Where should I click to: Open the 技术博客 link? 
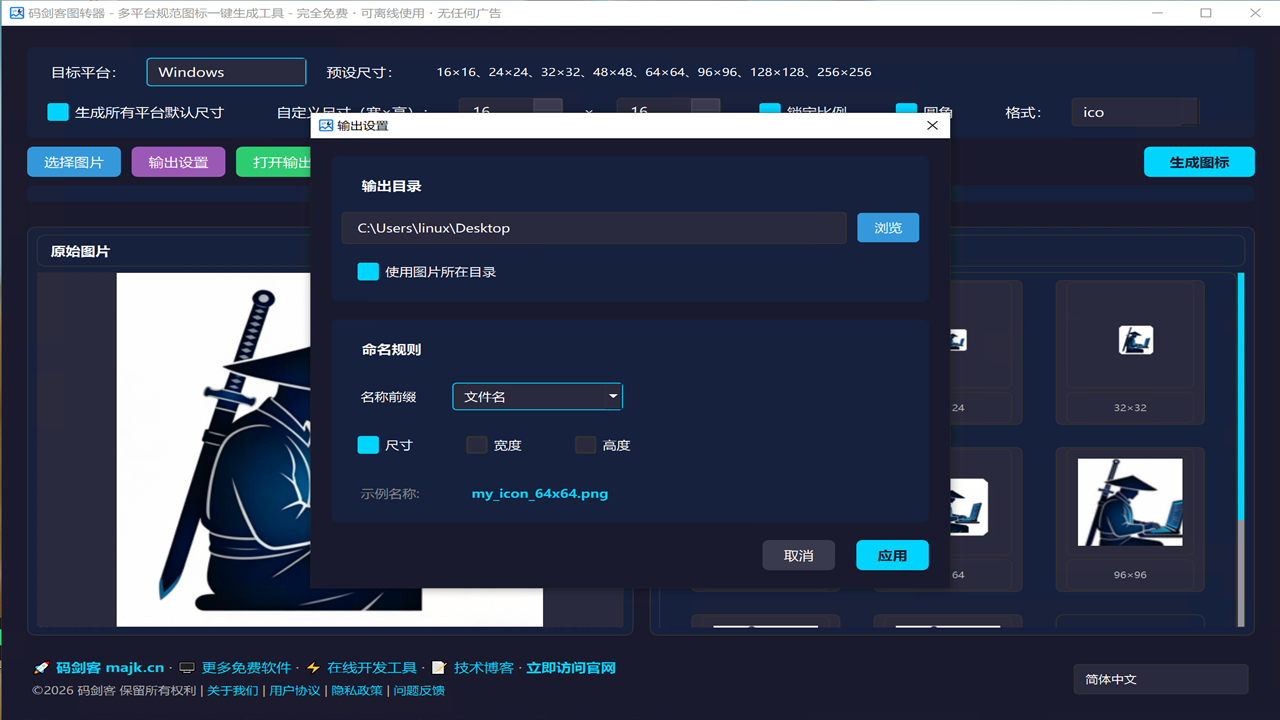coord(484,668)
